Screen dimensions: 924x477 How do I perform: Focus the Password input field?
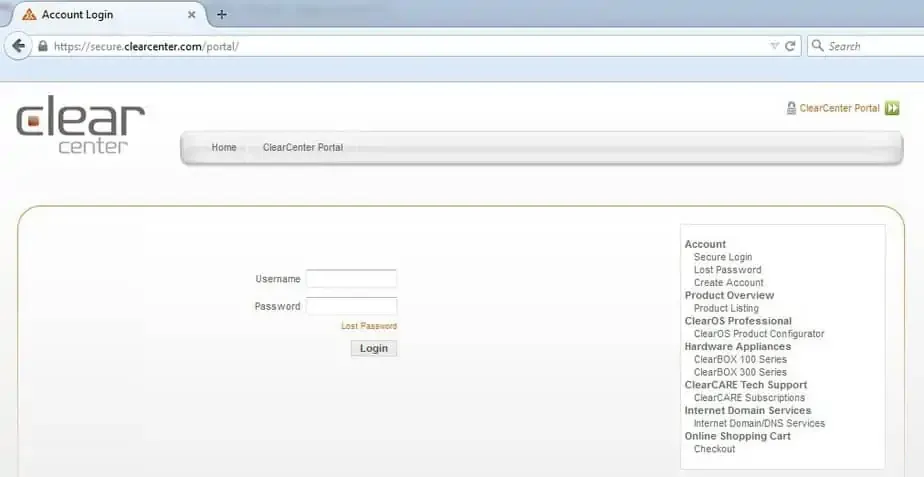pyautogui.click(x=351, y=306)
